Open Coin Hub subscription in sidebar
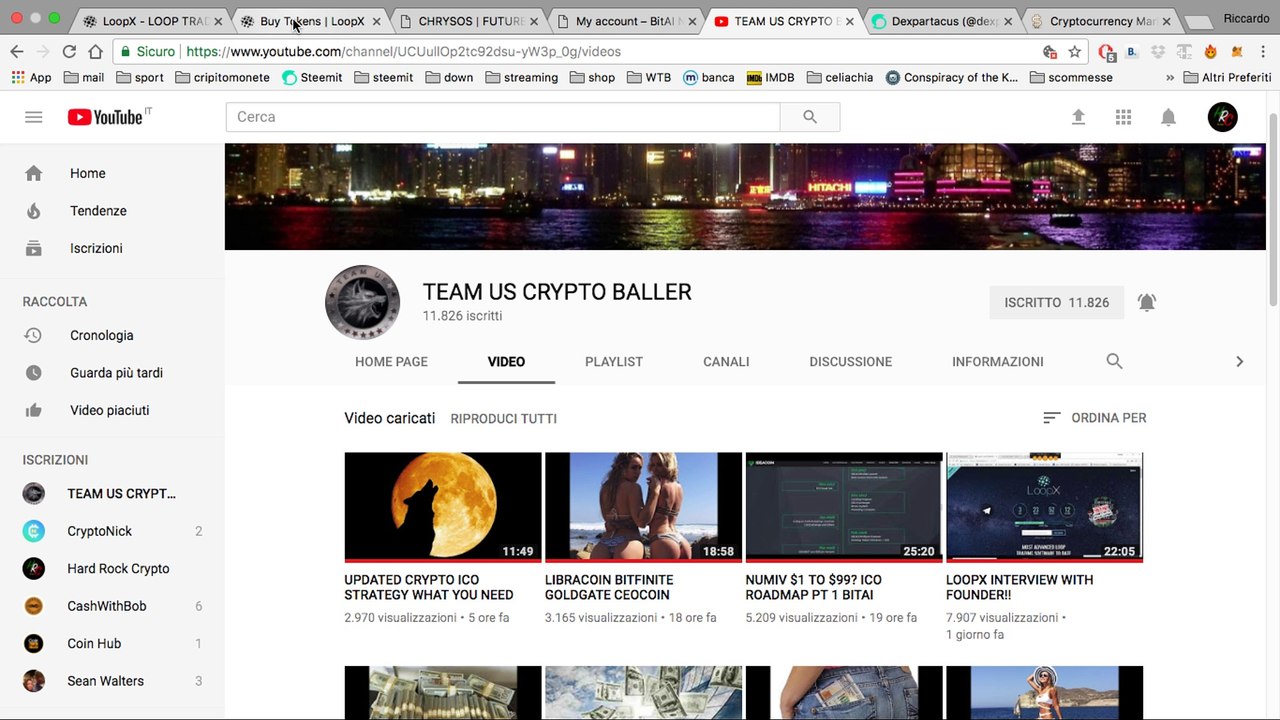This screenshot has width=1280, height=720. coord(112,644)
